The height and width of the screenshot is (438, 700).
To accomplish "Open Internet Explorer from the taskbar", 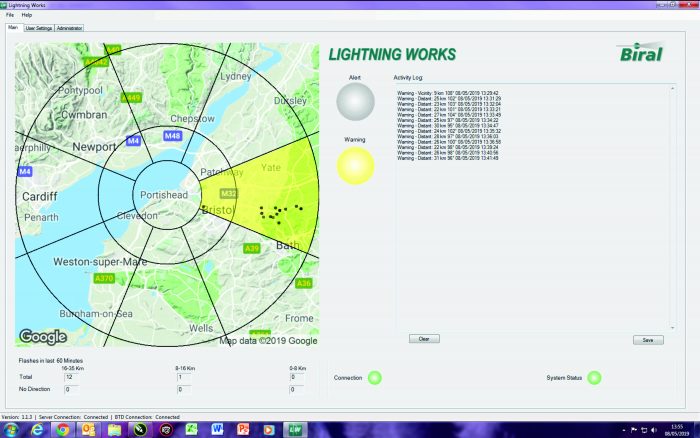I will [x=37, y=429].
